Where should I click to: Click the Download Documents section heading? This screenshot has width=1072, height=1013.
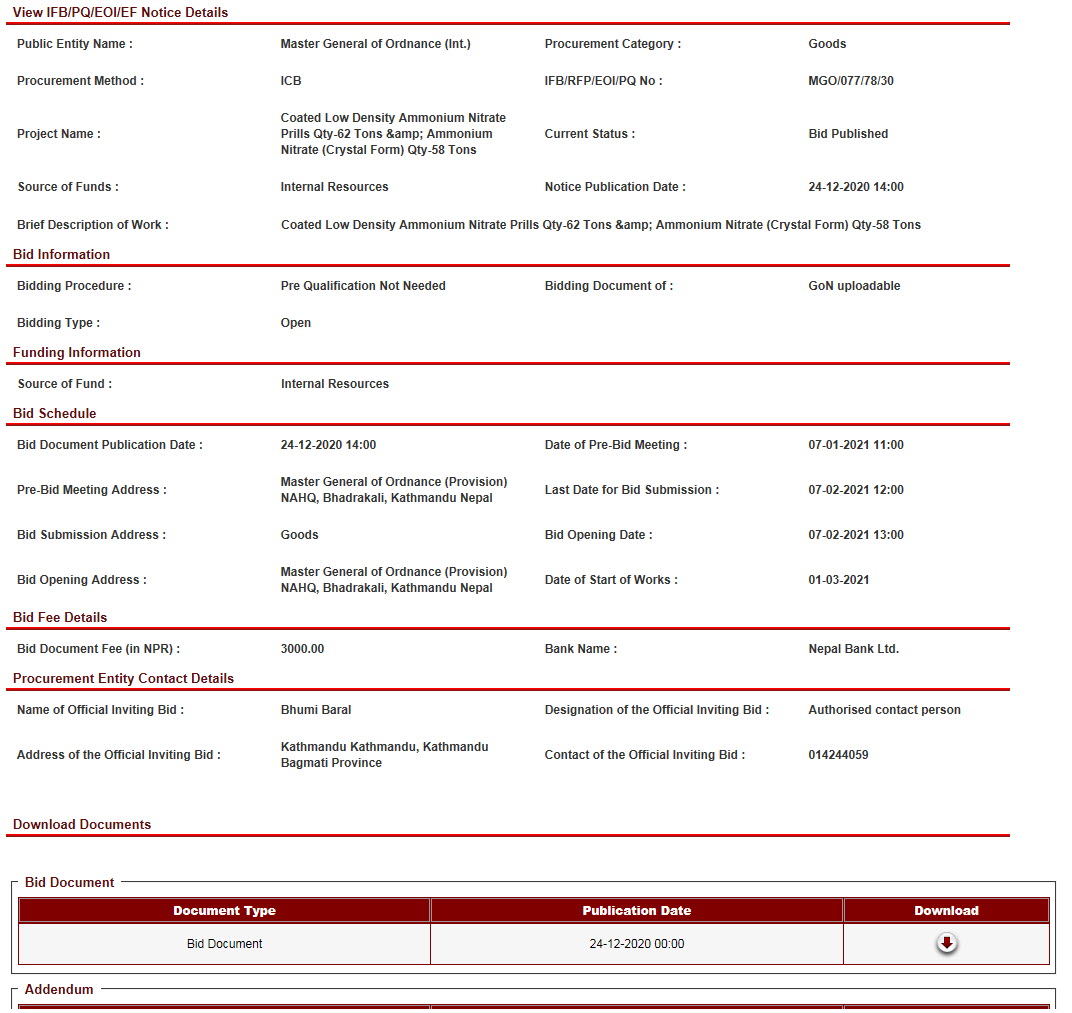[x=82, y=824]
